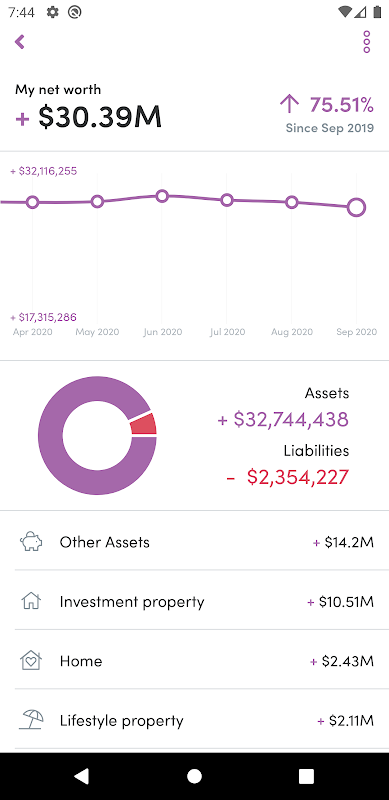The height and width of the screenshot is (800, 389).
Task: Open the Other Assets $14.2M row
Action: 194,542
